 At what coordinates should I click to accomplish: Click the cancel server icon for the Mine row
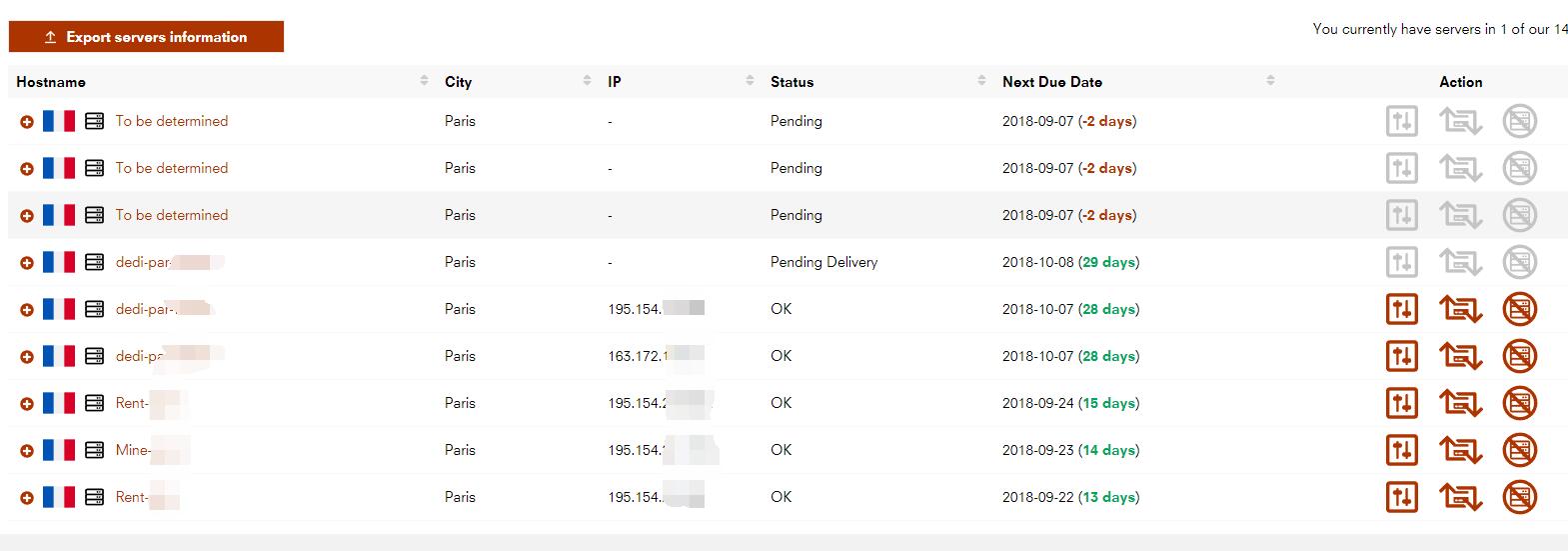[1519, 450]
